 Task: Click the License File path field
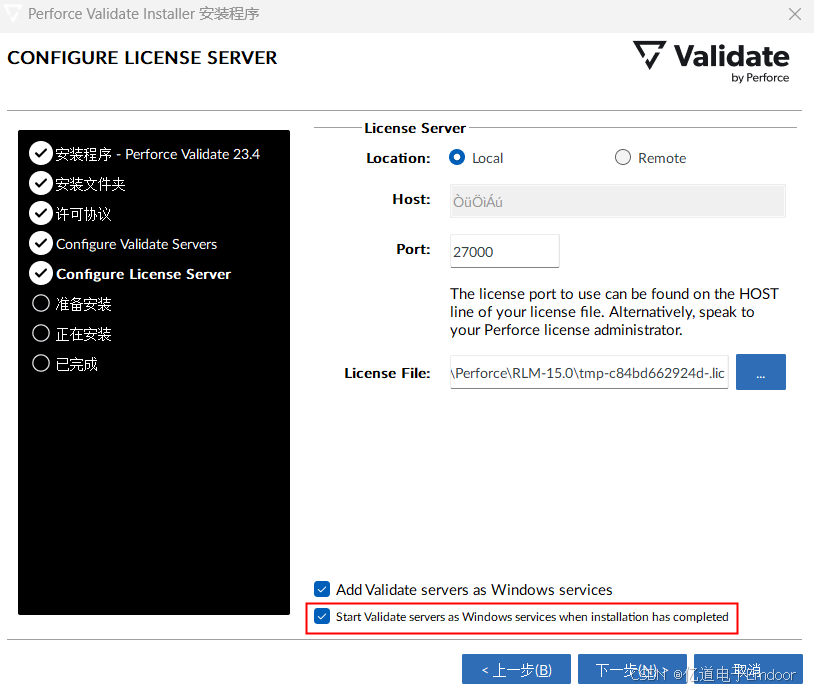click(588, 371)
